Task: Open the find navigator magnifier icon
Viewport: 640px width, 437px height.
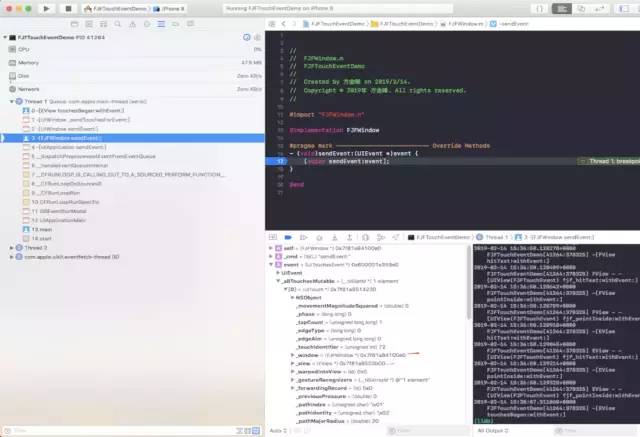Action: [x=118, y=24]
